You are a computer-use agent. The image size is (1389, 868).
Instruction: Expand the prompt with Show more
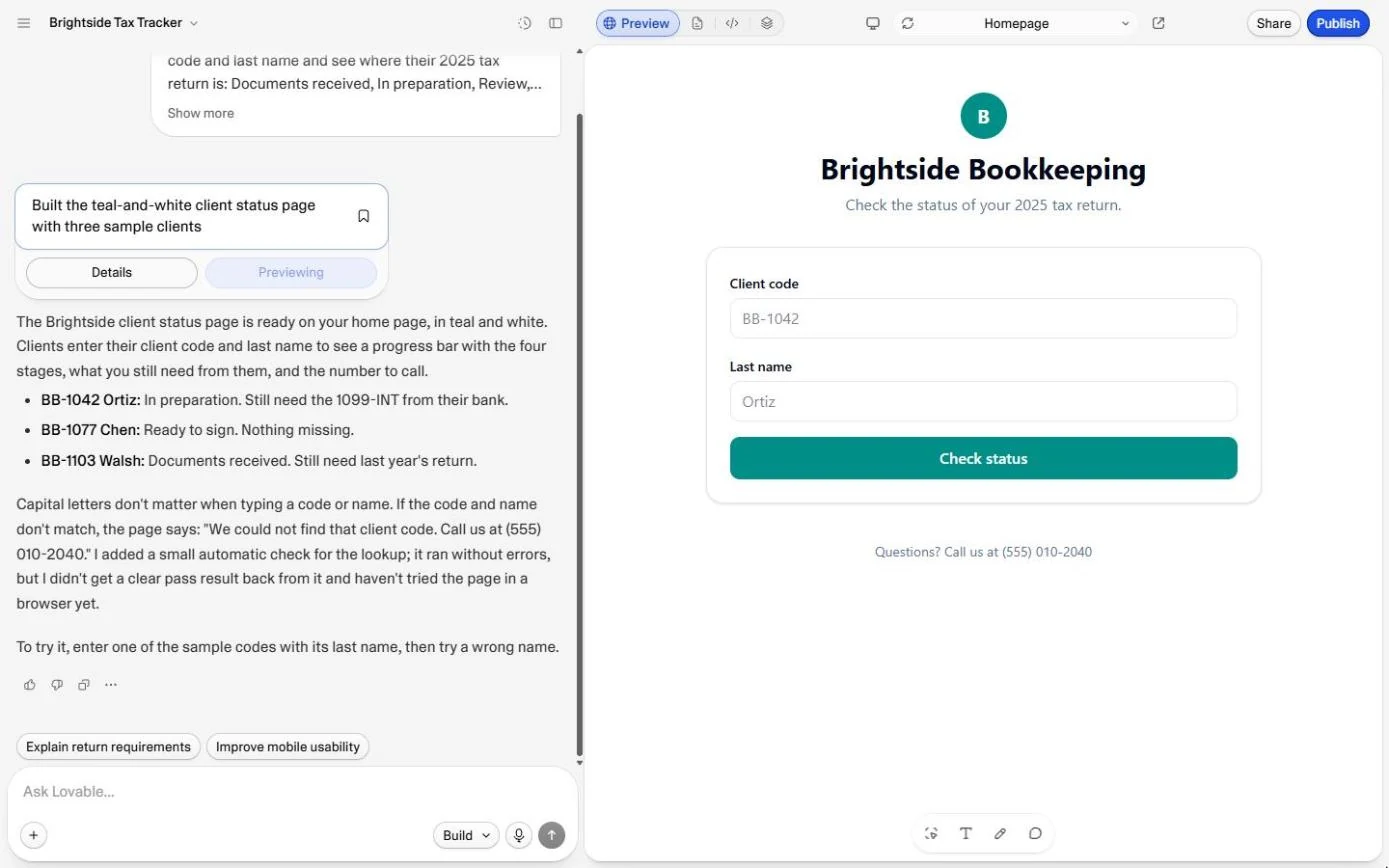coord(201,113)
